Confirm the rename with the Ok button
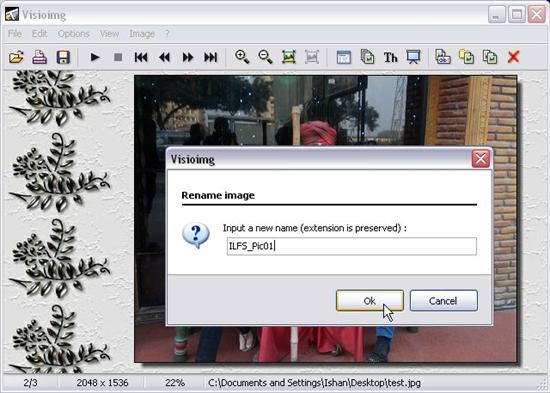 [x=370, y=301]
